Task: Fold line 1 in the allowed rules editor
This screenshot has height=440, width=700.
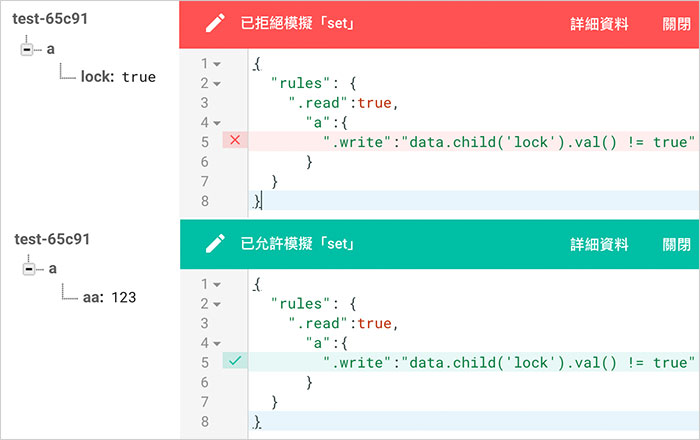Action: [217, 284]
